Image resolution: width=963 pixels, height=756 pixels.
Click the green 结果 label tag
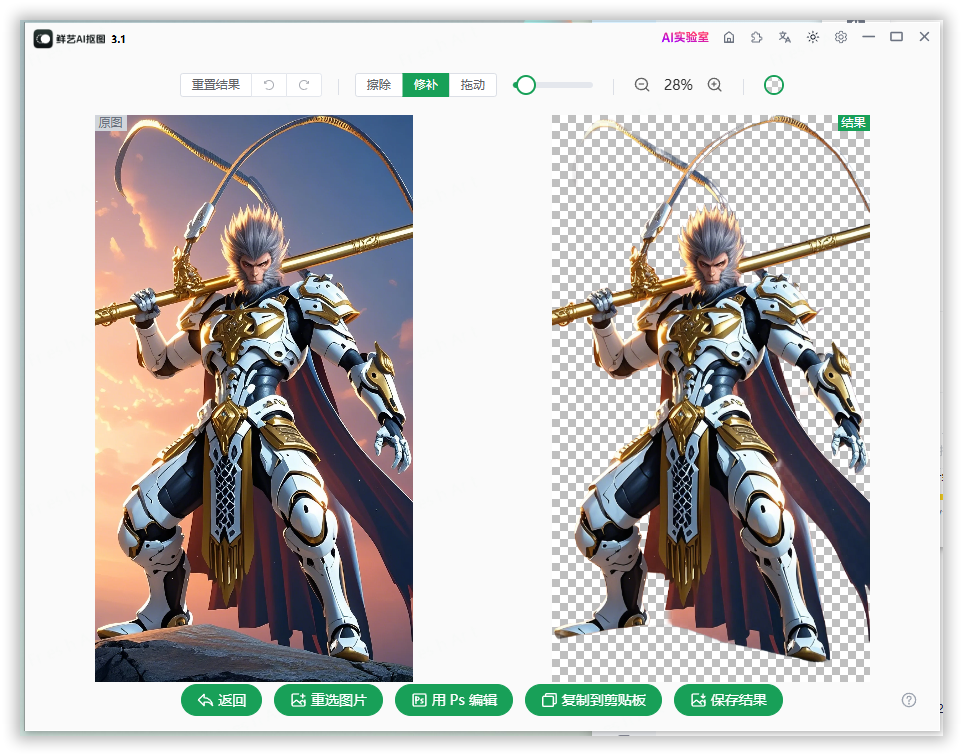point(854,122)
